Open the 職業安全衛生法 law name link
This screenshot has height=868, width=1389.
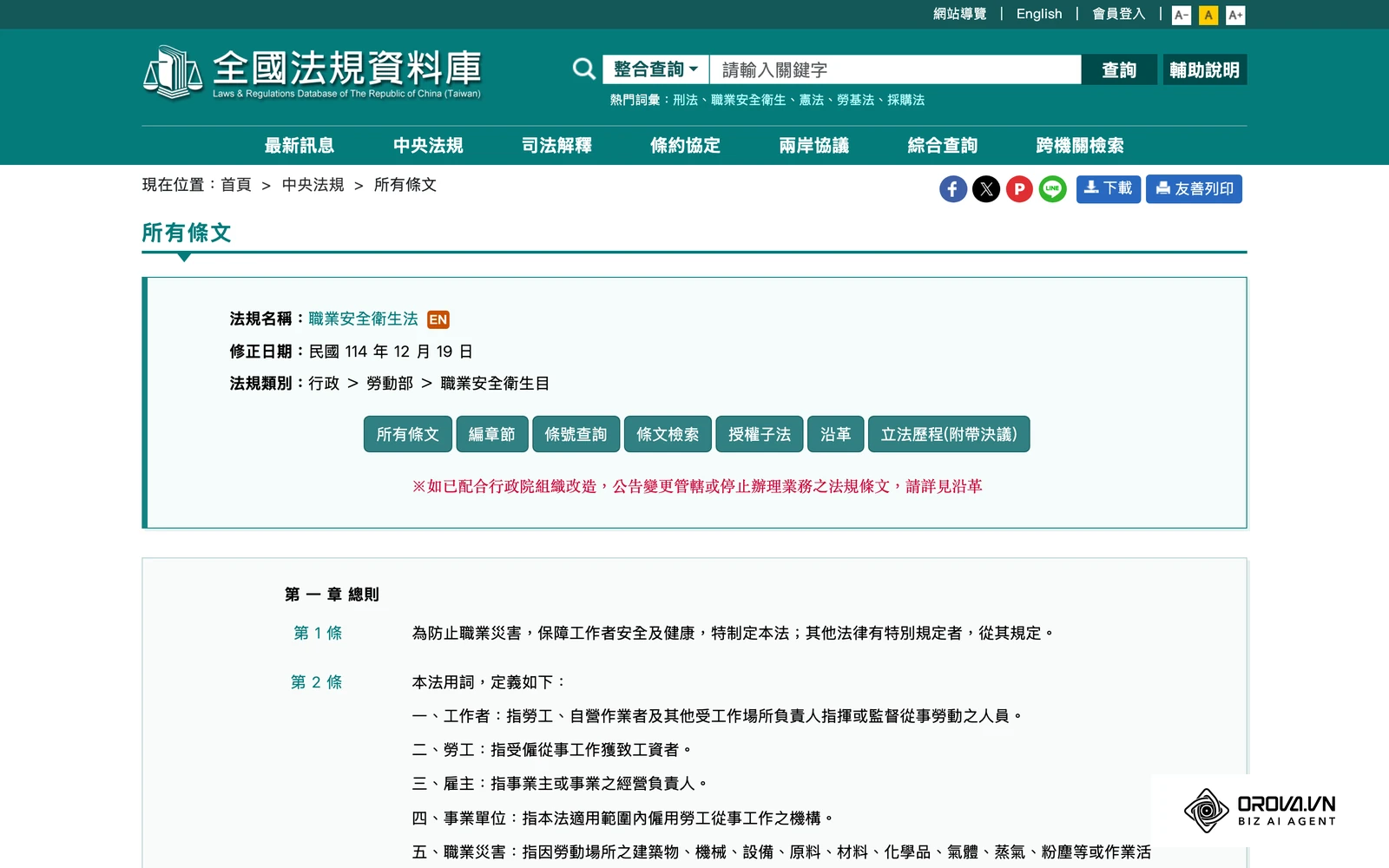(x=363, y=319)
